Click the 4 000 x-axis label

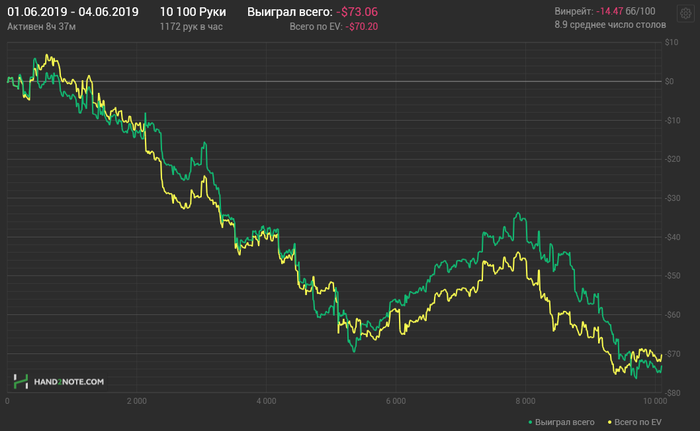tap(266, 402)
